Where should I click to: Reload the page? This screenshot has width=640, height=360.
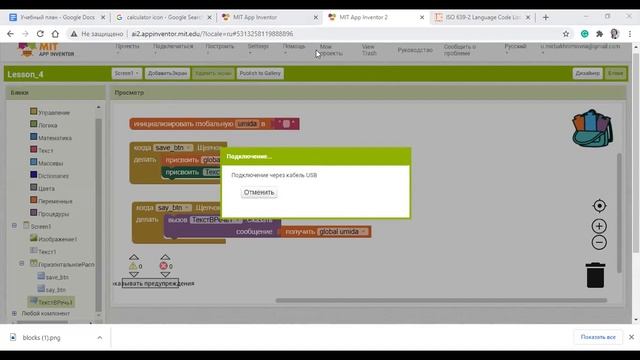(40, 34)
